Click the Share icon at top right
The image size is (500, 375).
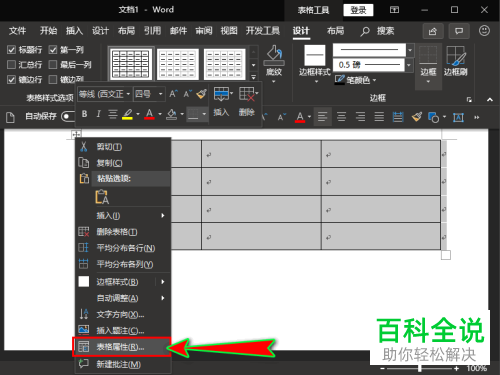(x=433, y=31)
